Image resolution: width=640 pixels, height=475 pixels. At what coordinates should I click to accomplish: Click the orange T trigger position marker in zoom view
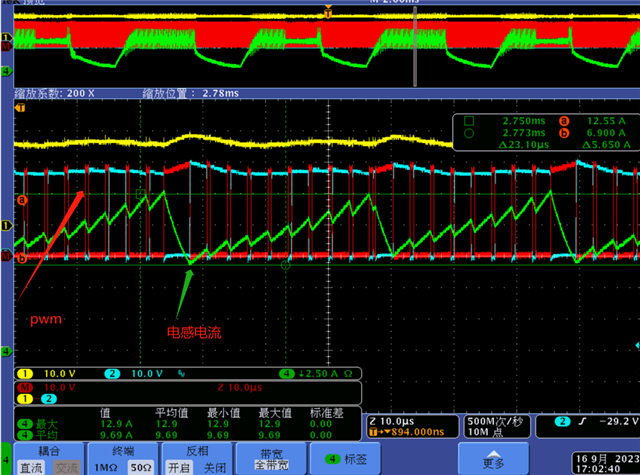coord(20,107)
